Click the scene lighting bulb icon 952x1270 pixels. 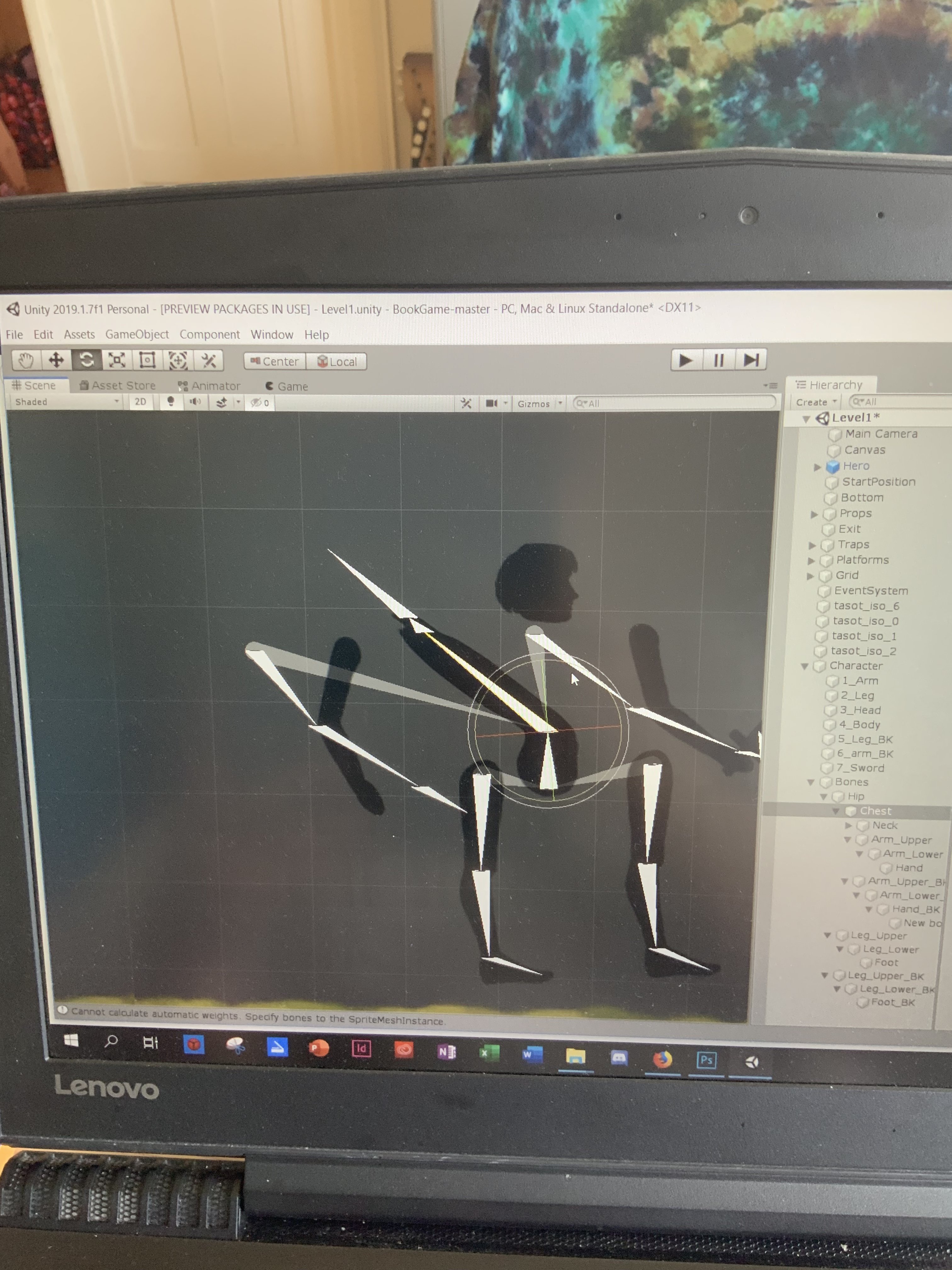170,402
